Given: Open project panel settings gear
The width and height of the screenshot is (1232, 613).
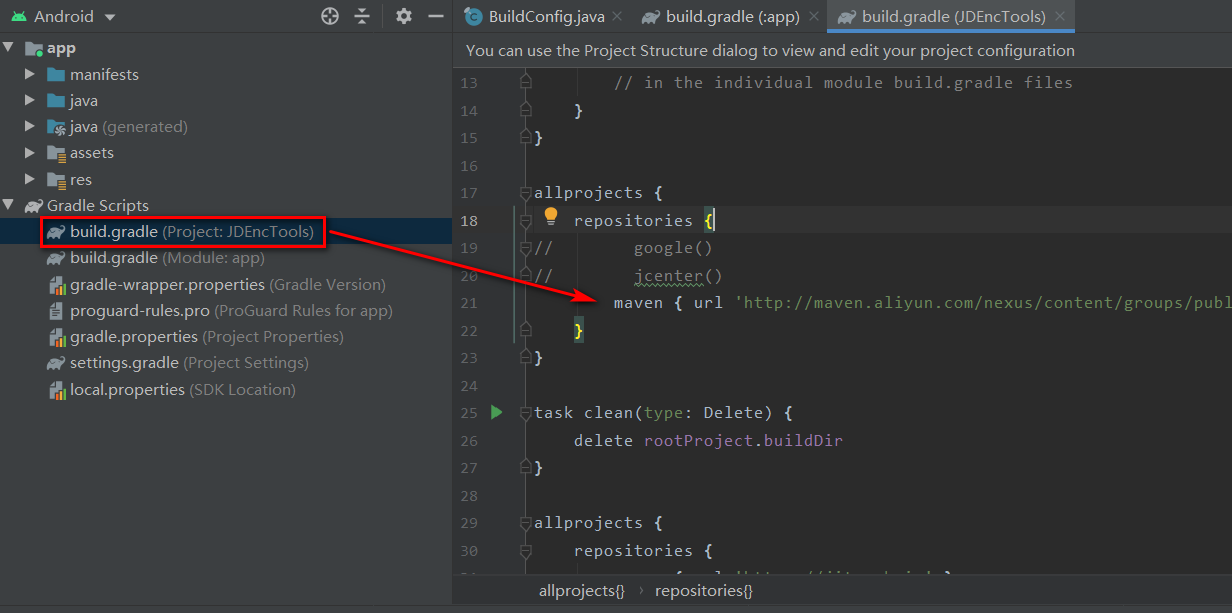Looking at the screenshot, I should tap(403, 16).
